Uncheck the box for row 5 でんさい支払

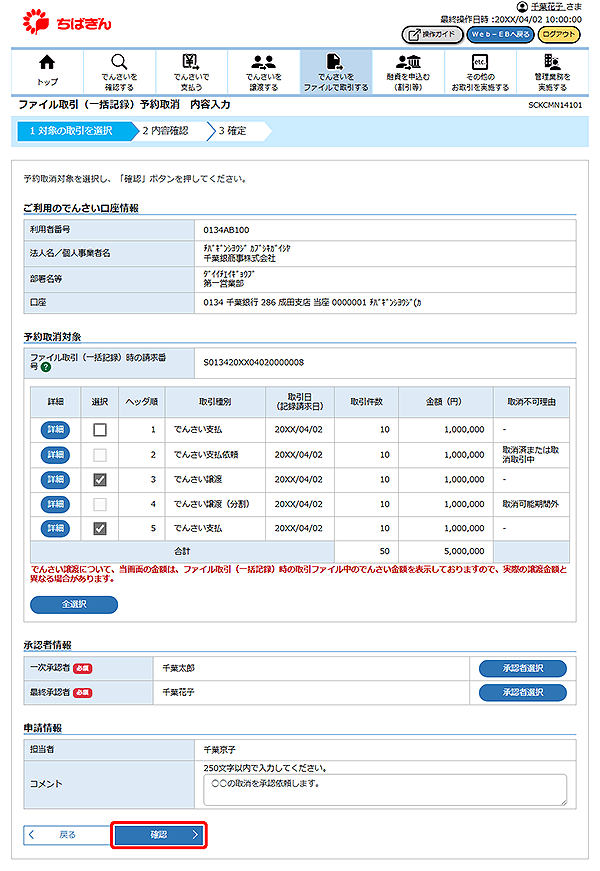100,528
